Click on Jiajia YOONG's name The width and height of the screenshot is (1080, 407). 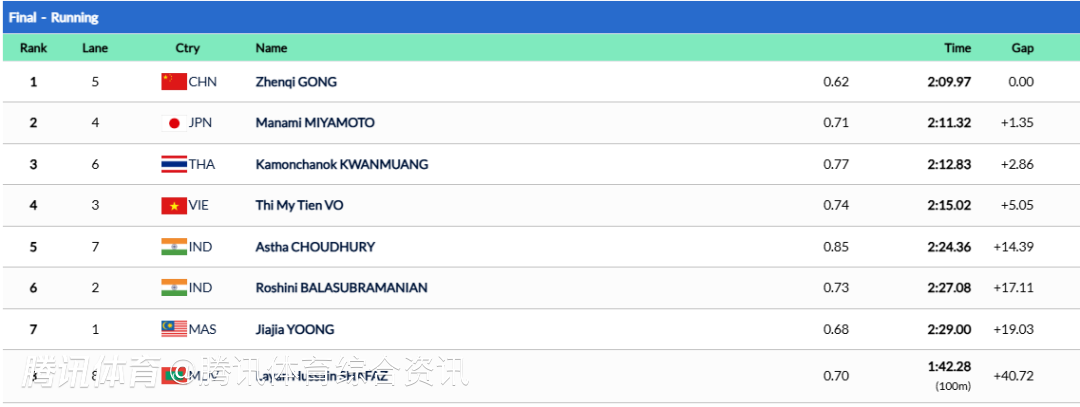[x=295, y=329]
